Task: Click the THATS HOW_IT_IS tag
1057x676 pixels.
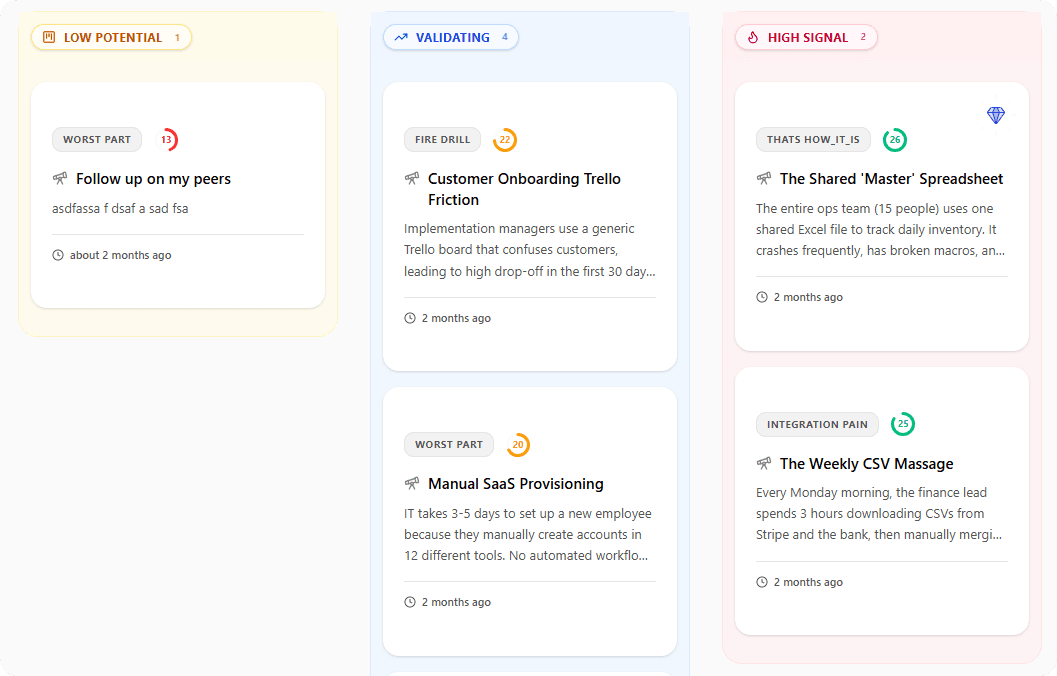Action: coord(813,140)
